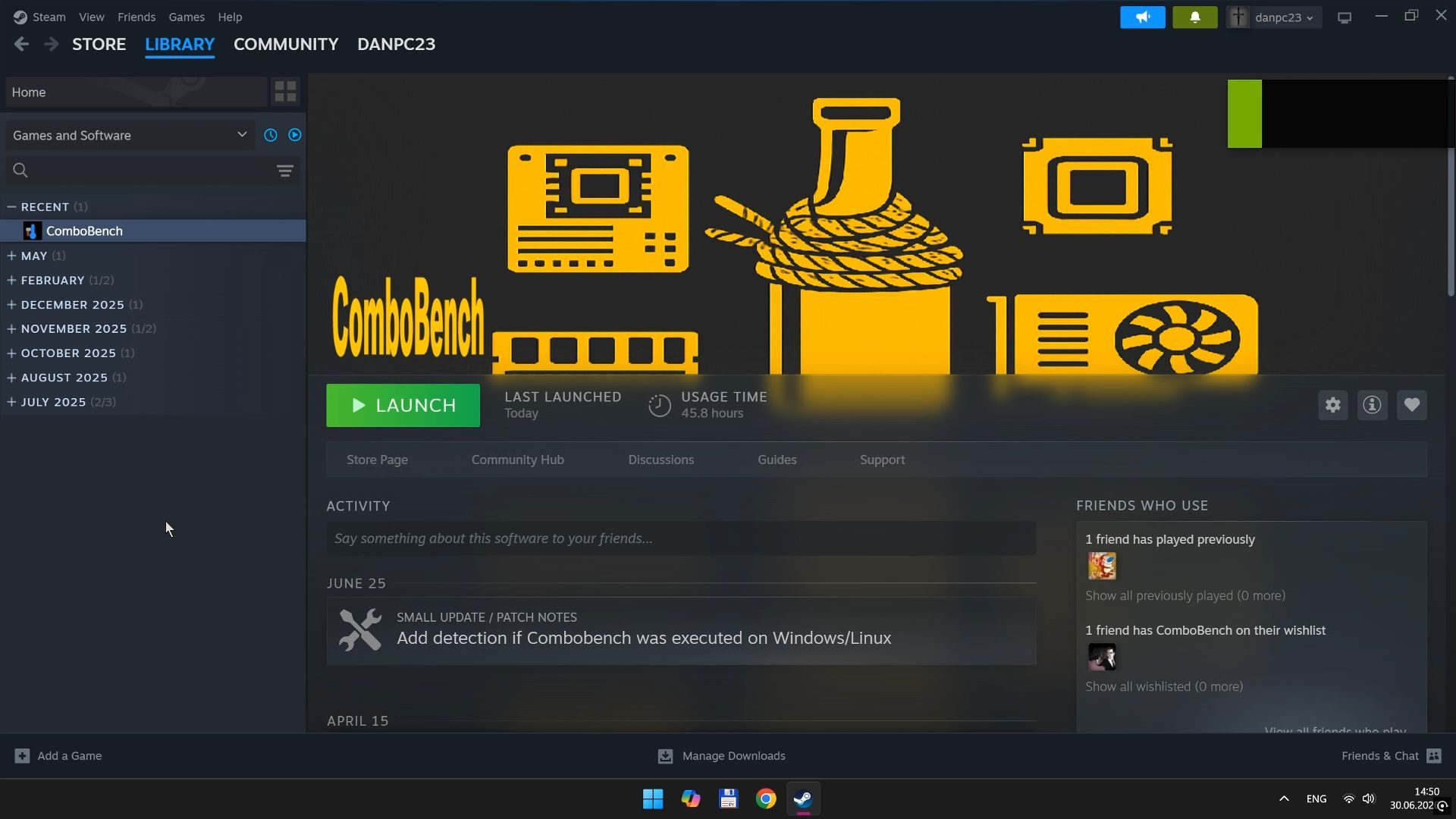Open Windows Start menu

pyautogui.click(x=653, y=799)
